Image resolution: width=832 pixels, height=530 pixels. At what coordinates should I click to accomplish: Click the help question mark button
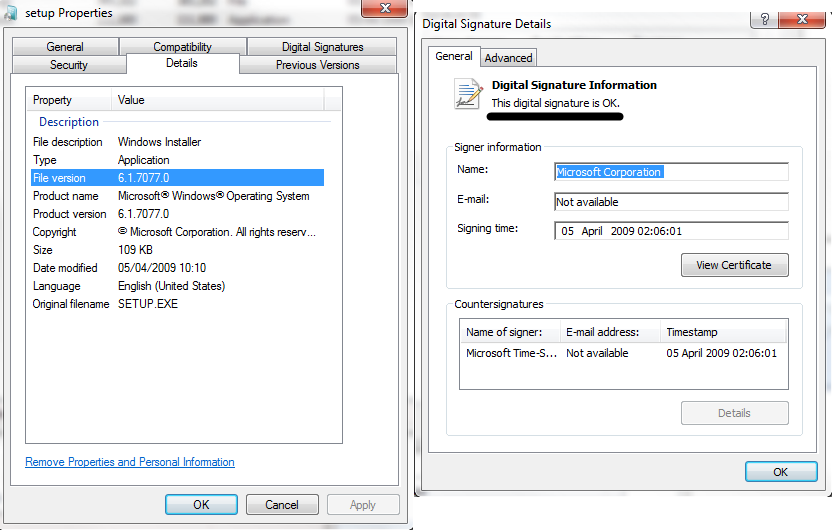pyautogui.click(x=764, y=20)
